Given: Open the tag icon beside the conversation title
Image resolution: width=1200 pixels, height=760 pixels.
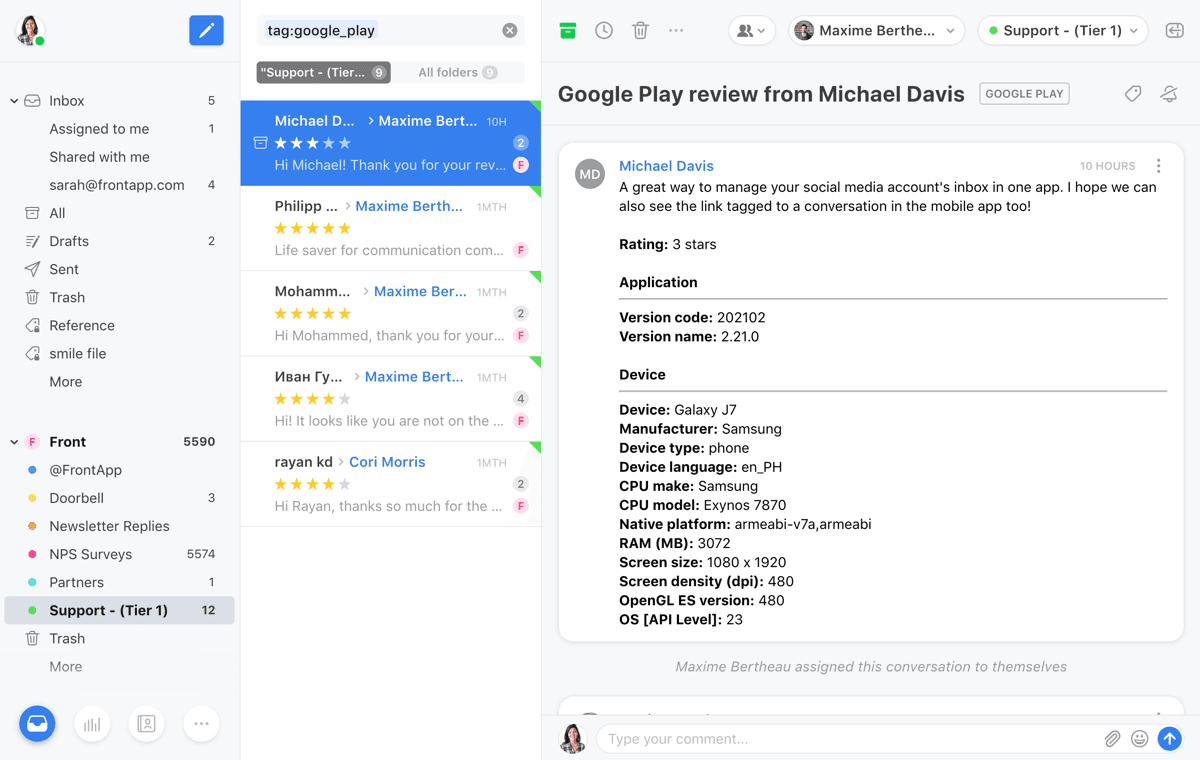Looking at the screenshot, I should (1133, 94).
